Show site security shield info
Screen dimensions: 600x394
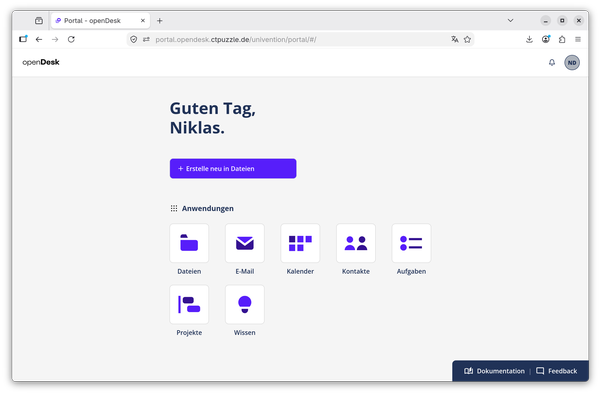[134, 39]
